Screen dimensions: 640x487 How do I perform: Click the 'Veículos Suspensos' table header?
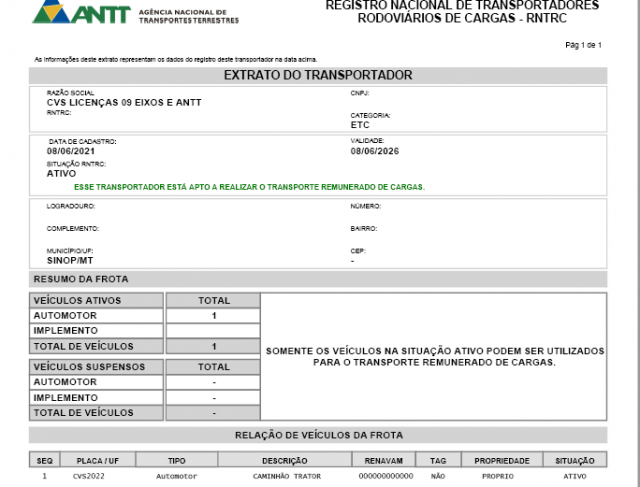click(x=89, y=367)
